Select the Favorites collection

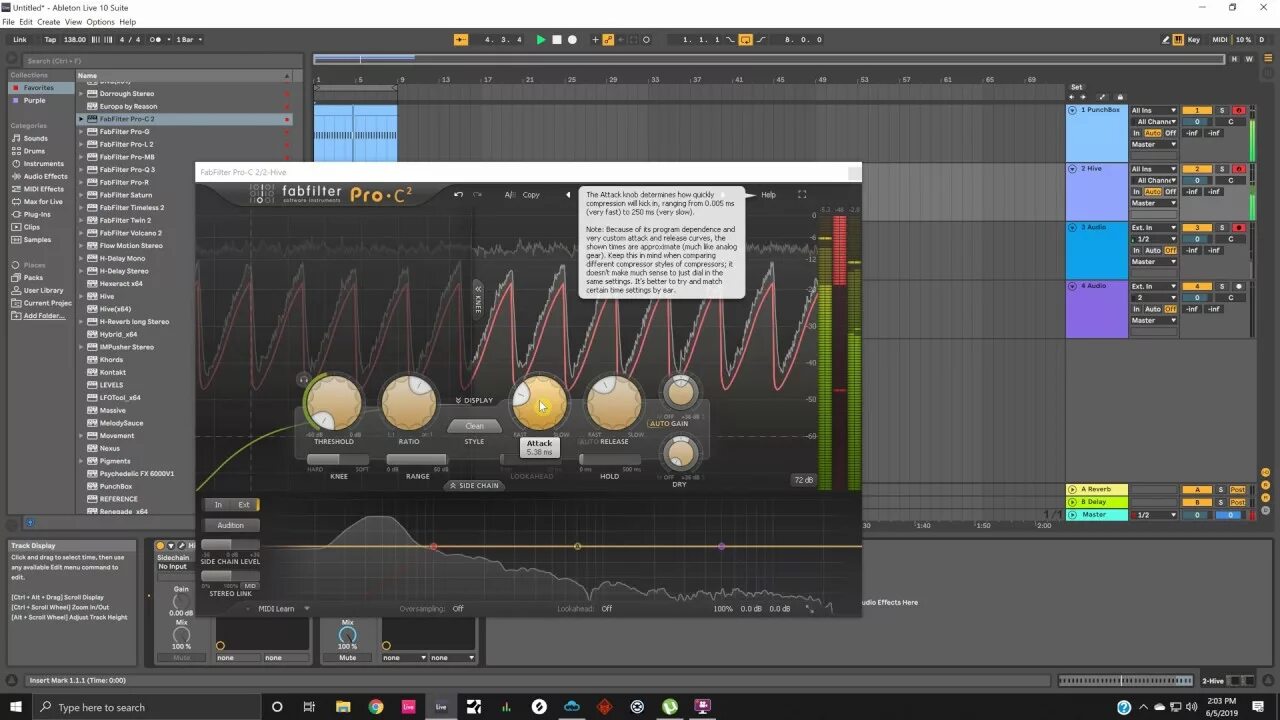click(x=39, y=88)
